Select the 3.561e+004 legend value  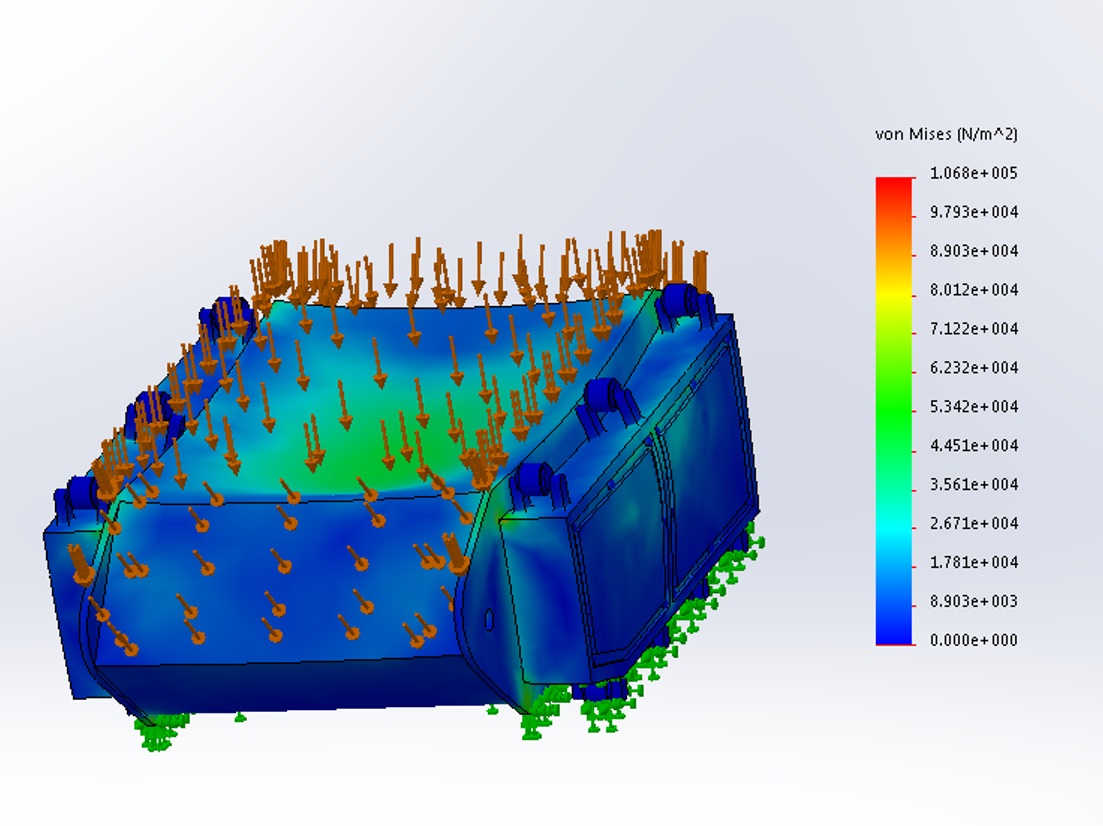(x=974, y=485)
